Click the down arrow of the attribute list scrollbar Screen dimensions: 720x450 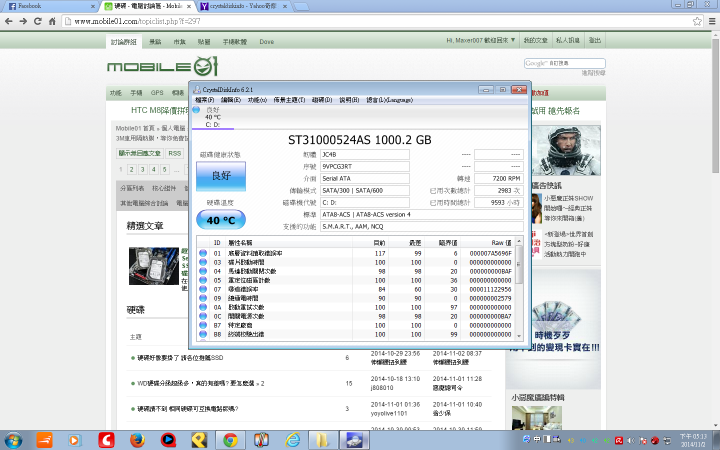[519, 336]
